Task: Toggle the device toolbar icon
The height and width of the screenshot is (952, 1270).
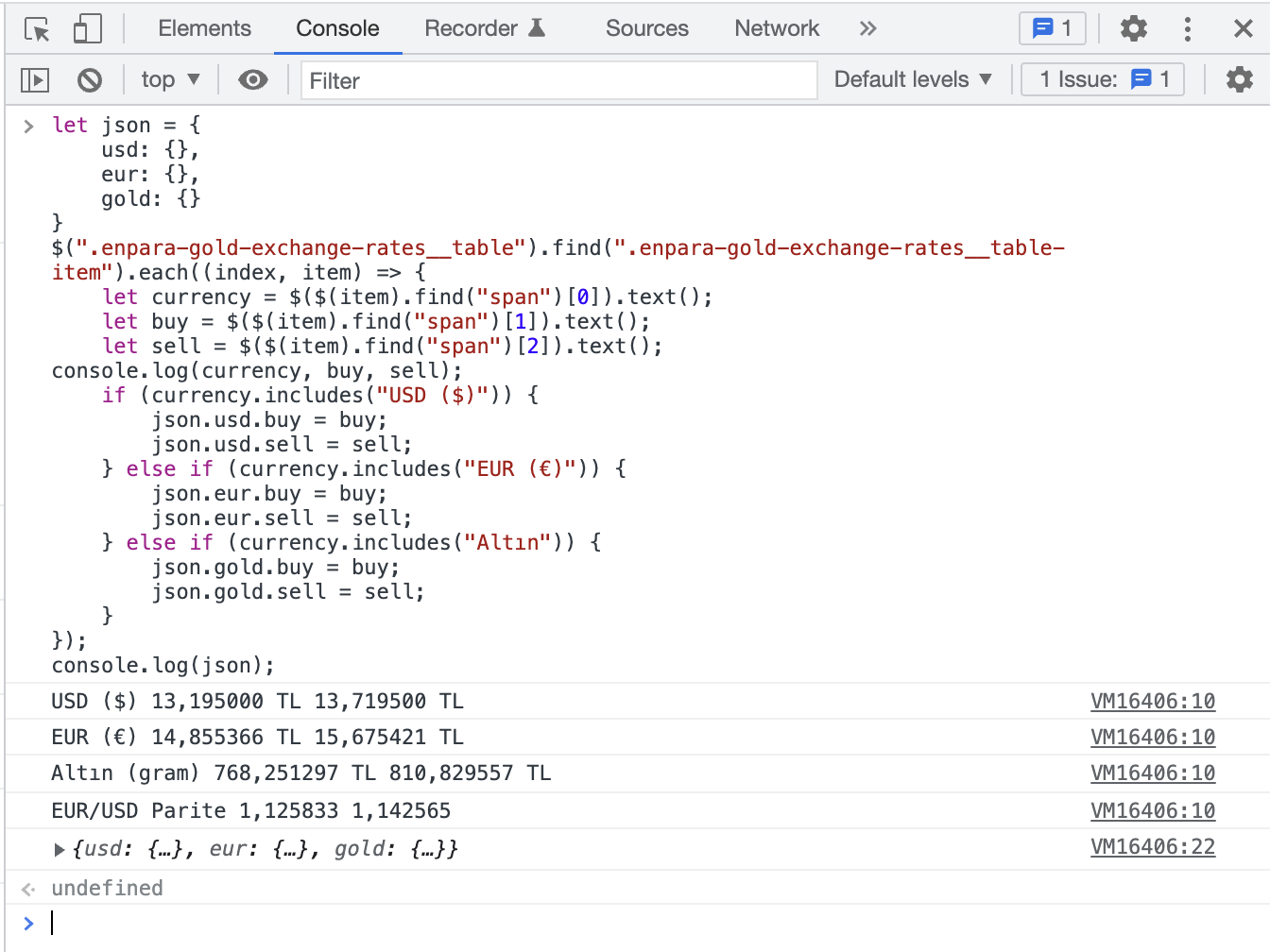Action: (87, 29)
